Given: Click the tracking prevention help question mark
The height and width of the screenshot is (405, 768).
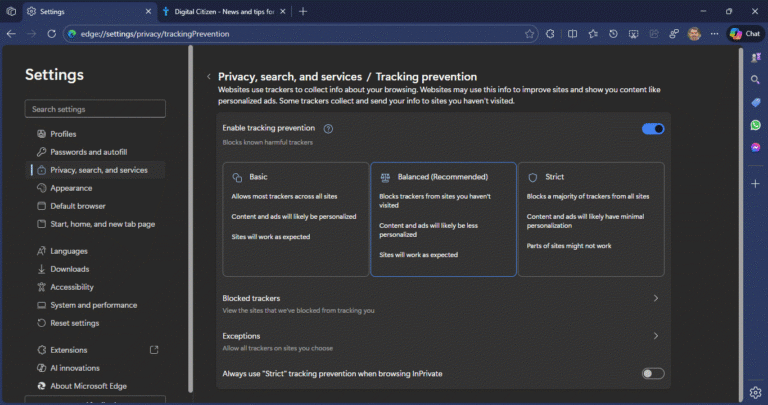Looking at the screenshot, I should tap(328, 129).
